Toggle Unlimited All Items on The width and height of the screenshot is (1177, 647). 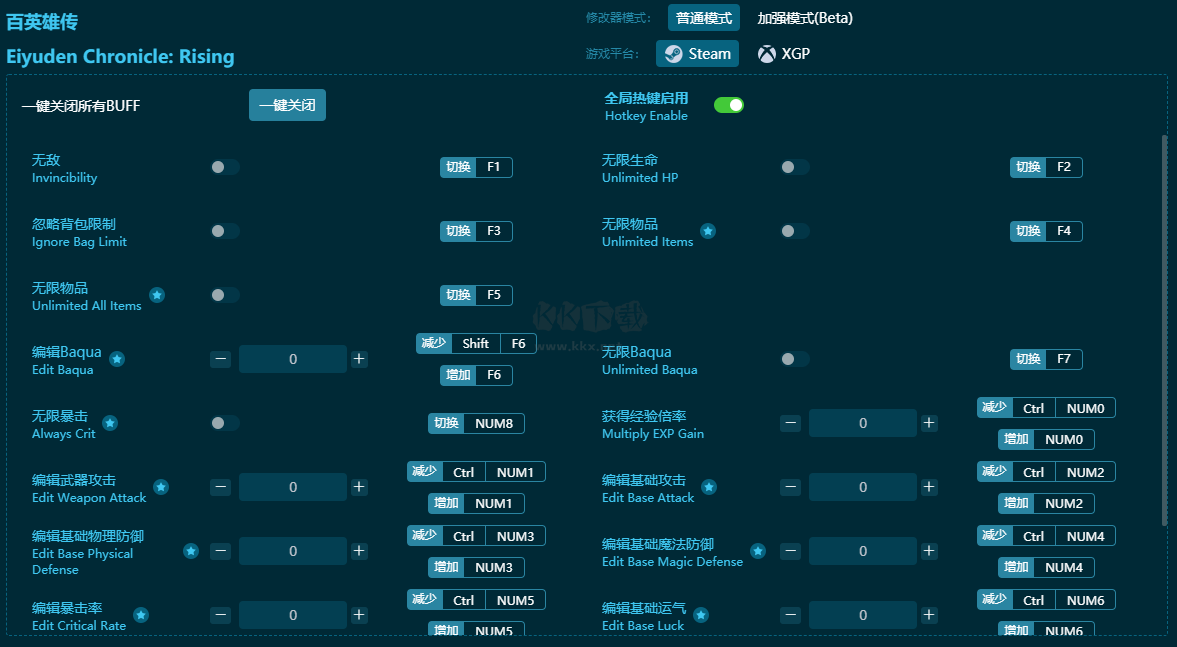pos(225,295)
